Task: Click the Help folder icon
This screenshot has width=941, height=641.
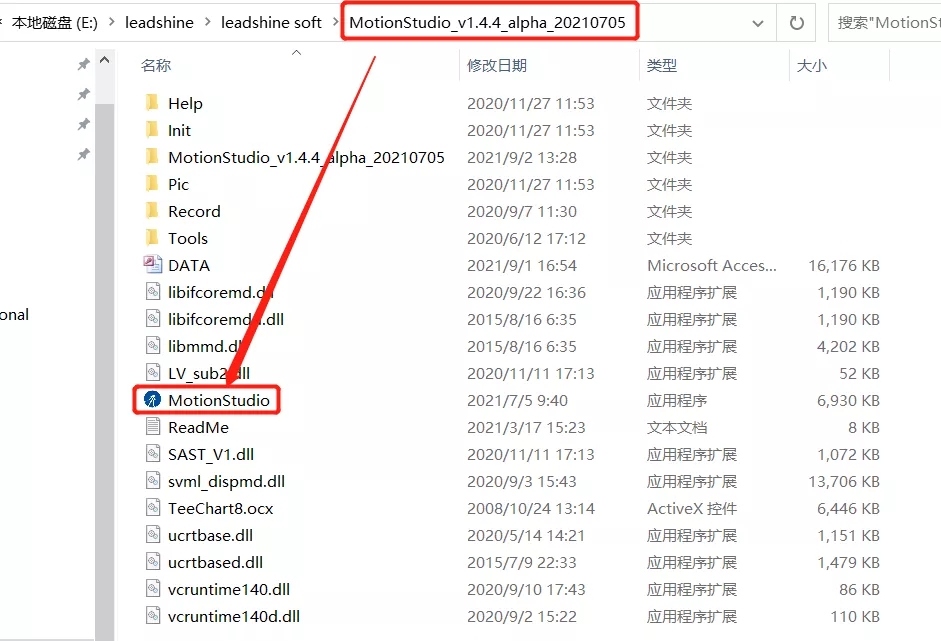Action: 152,103
